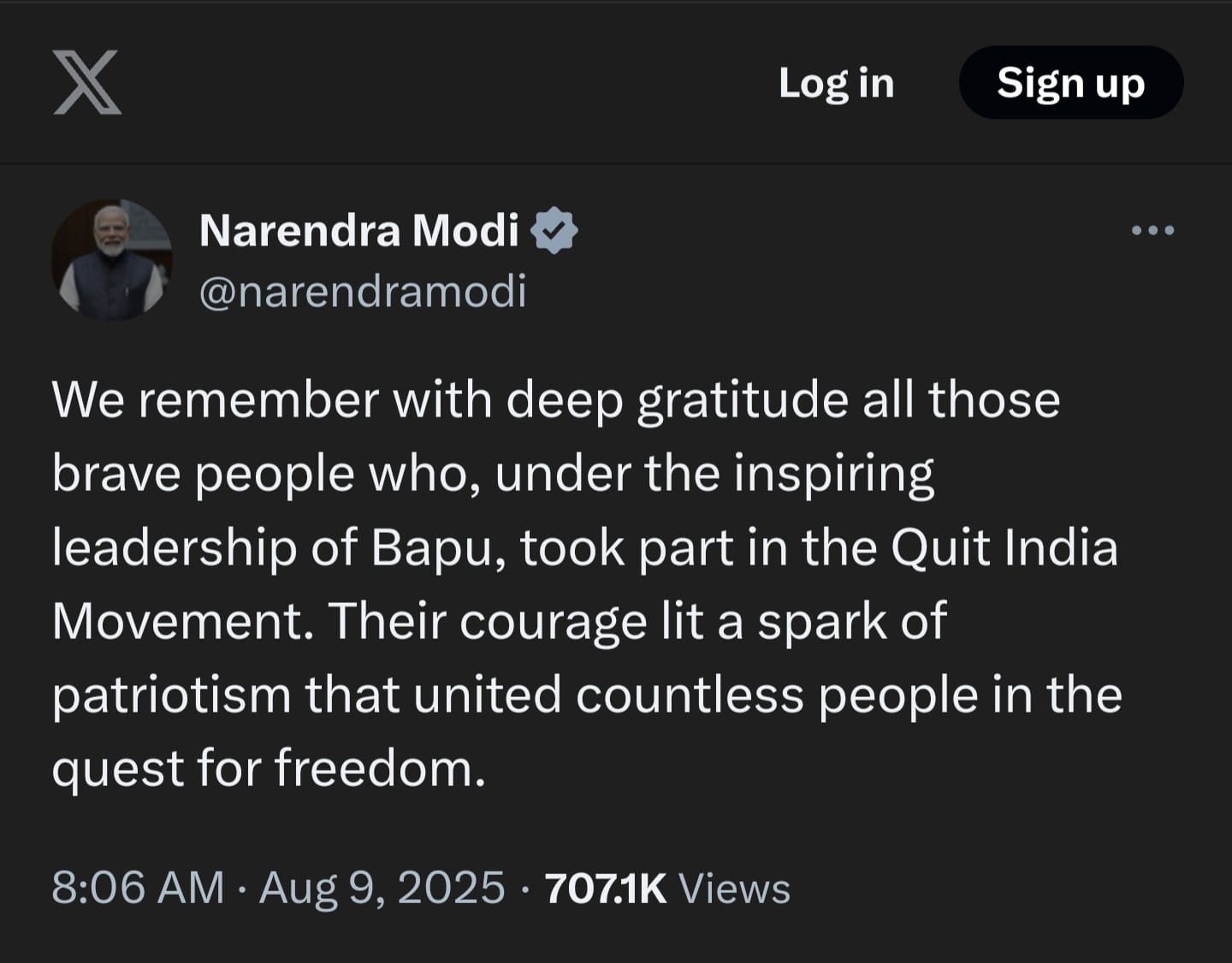Open the tweet options via the ellipsis icon

[1153, 229]
